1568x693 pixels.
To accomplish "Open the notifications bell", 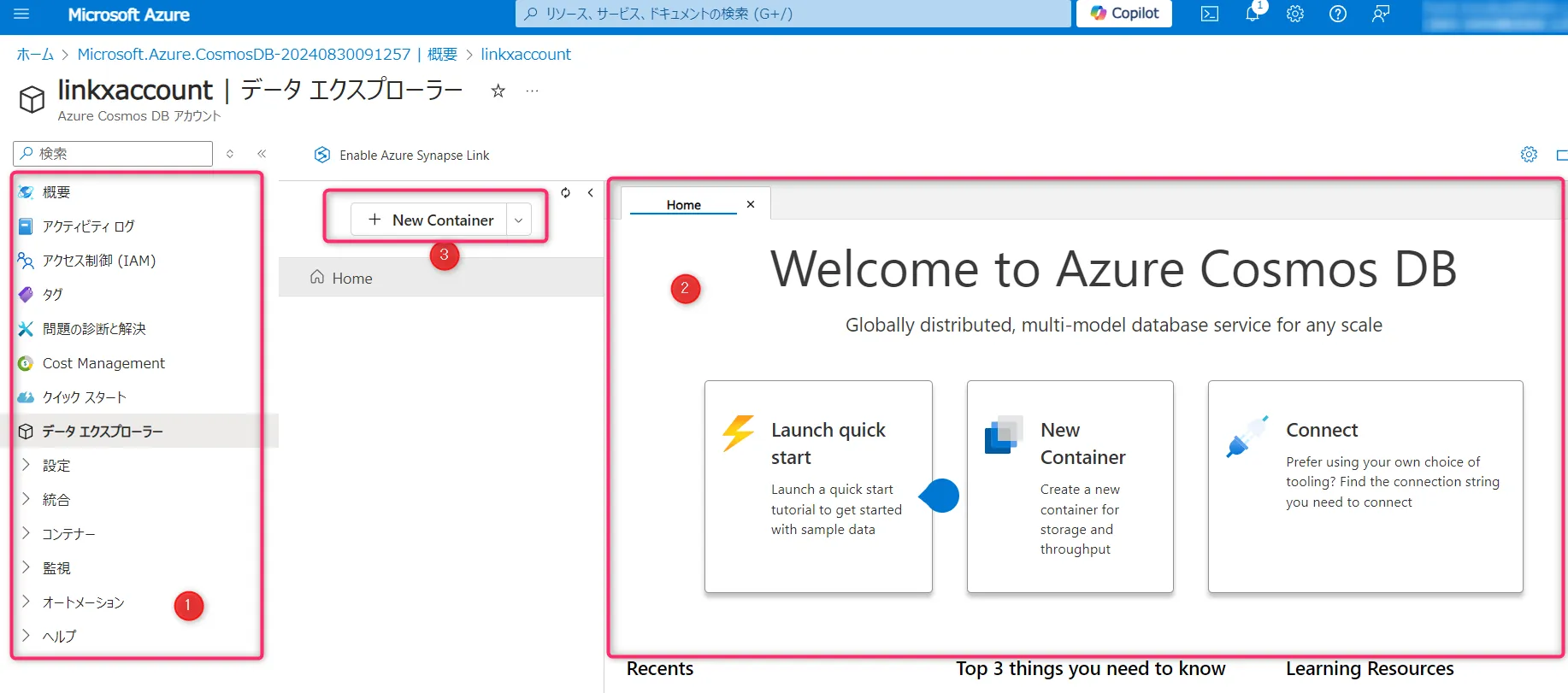I will coord(1253,13).
